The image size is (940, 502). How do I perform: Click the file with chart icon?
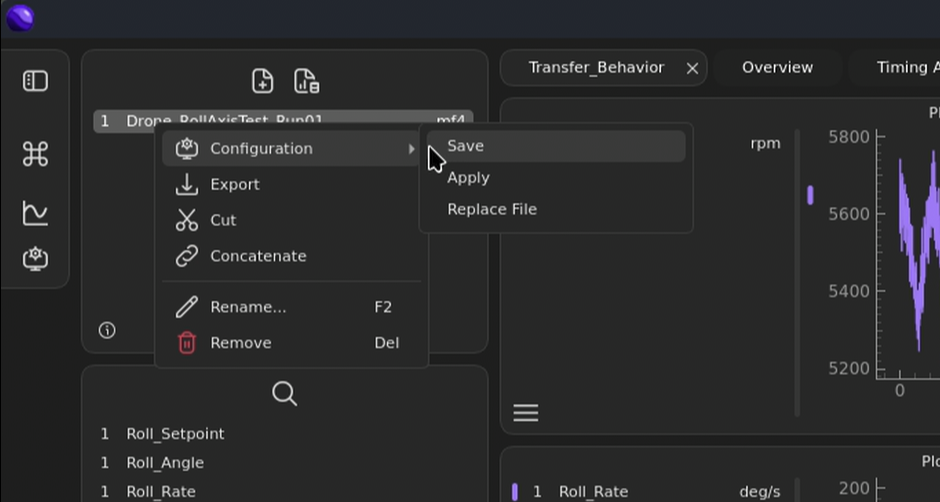click(306, 81)
